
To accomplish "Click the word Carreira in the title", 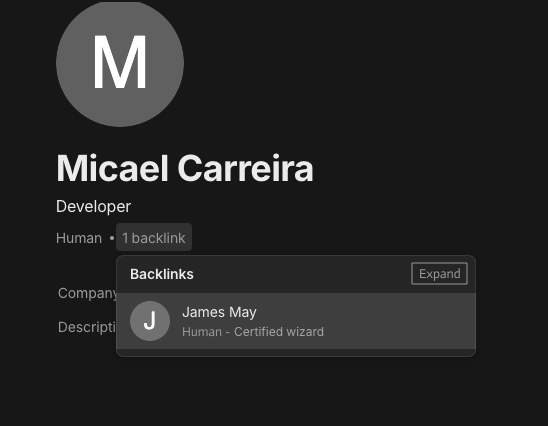I will point(245,168).
